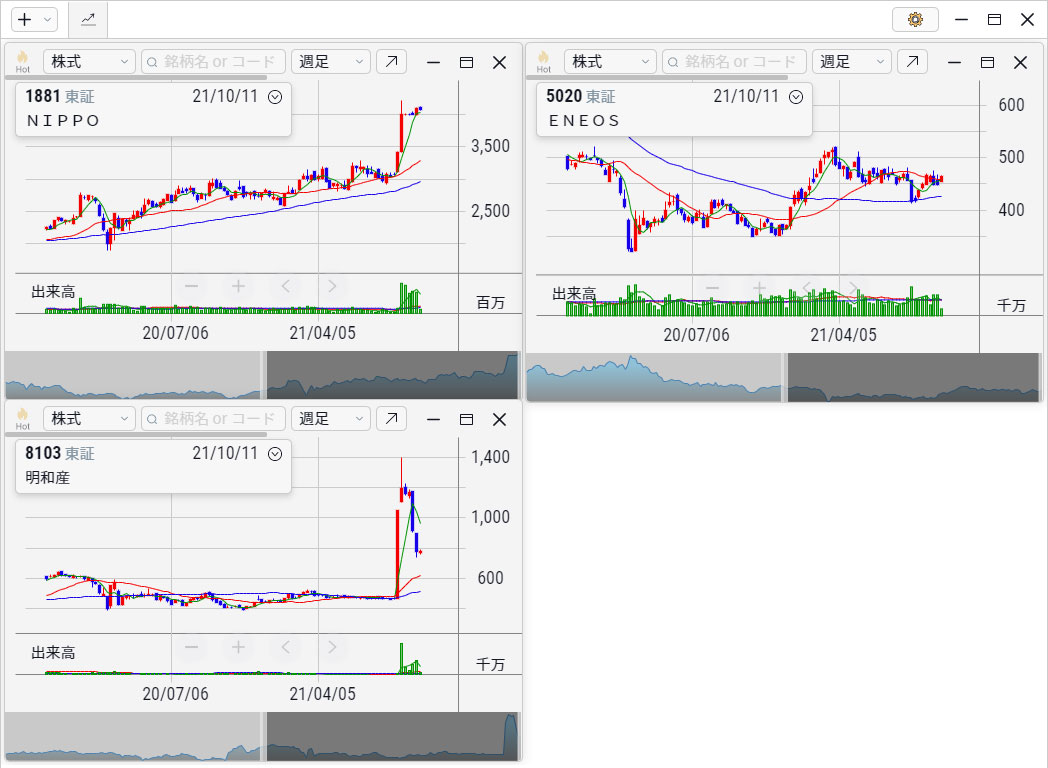Move NIPPO chart right with forward arrow
The image size is (1048, 768).
tap(332, 286)
